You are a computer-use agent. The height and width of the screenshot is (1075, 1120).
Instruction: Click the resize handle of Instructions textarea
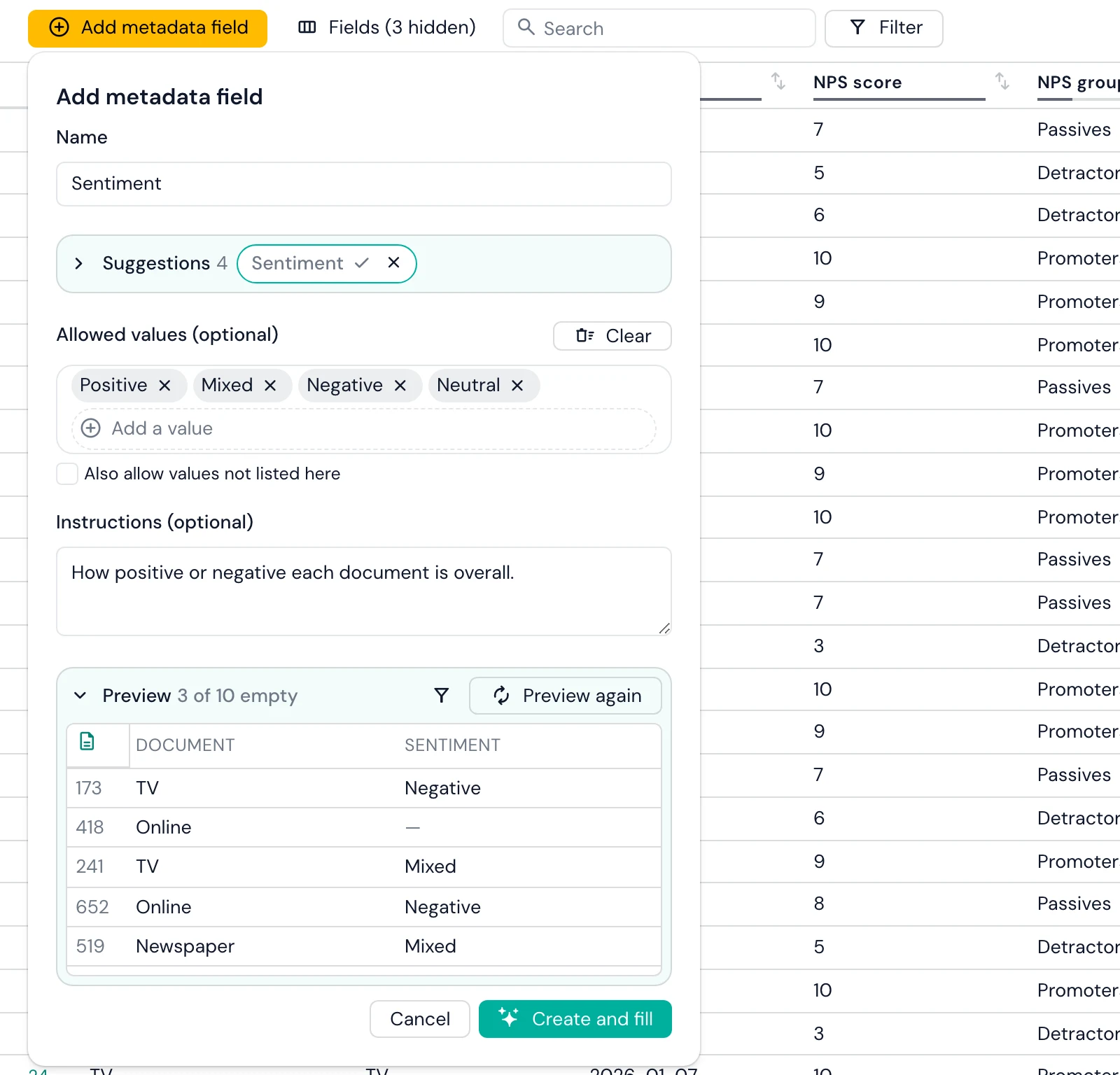(x=664, y=628)
